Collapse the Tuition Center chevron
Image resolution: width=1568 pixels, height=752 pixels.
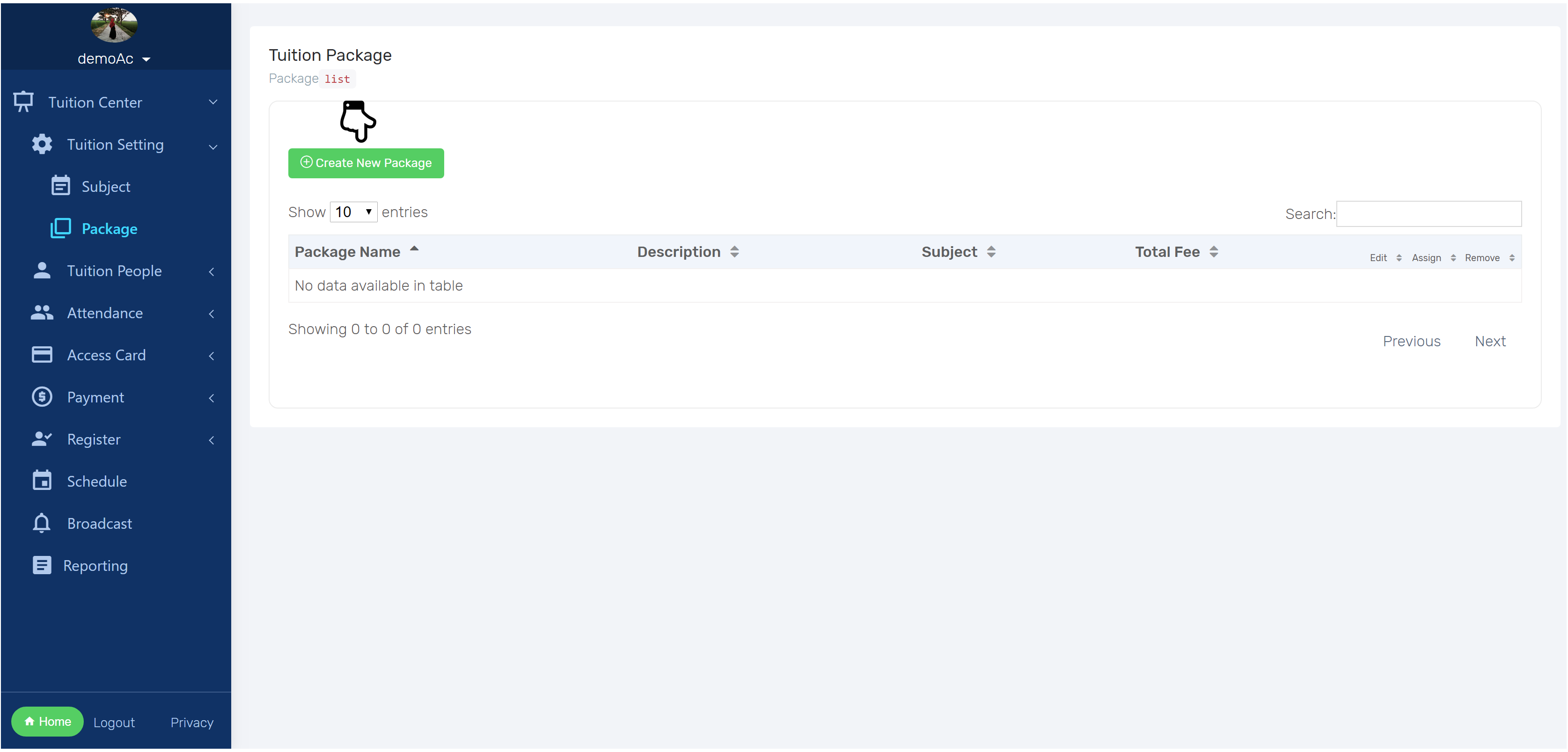(x=213, y=102)
